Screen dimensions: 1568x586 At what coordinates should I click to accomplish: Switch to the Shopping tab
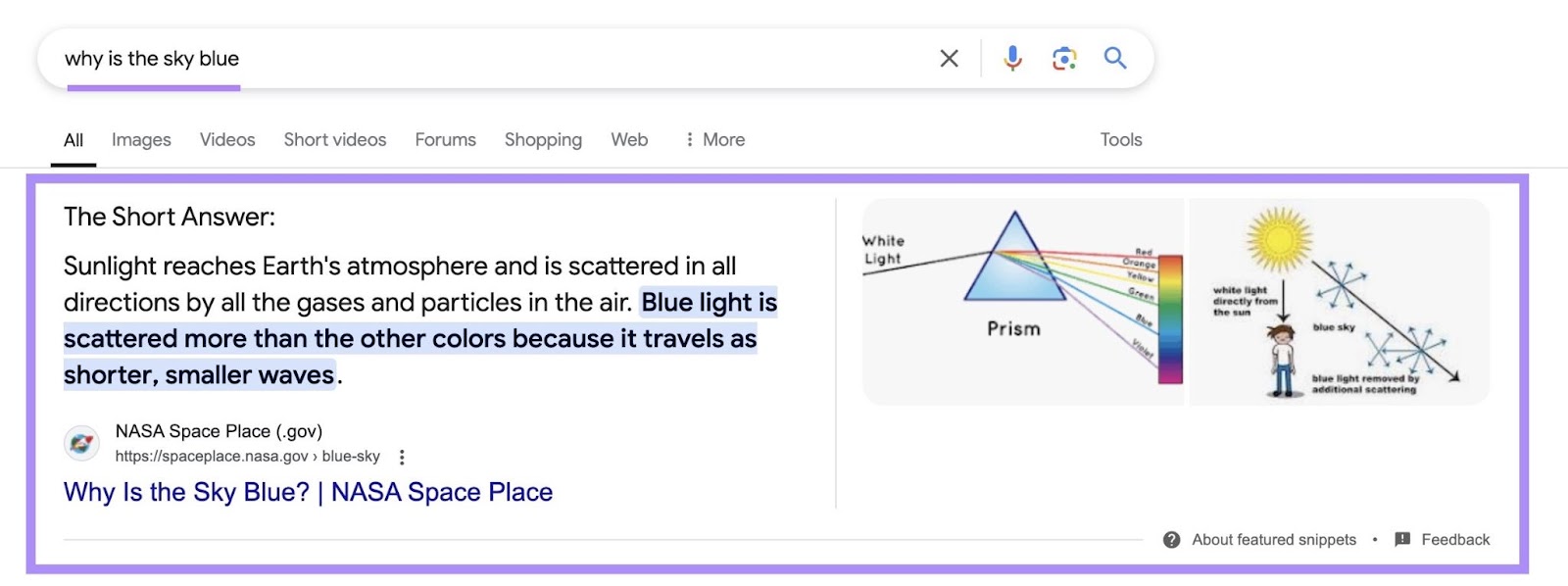pyautogui.click(x=543, y=139)
